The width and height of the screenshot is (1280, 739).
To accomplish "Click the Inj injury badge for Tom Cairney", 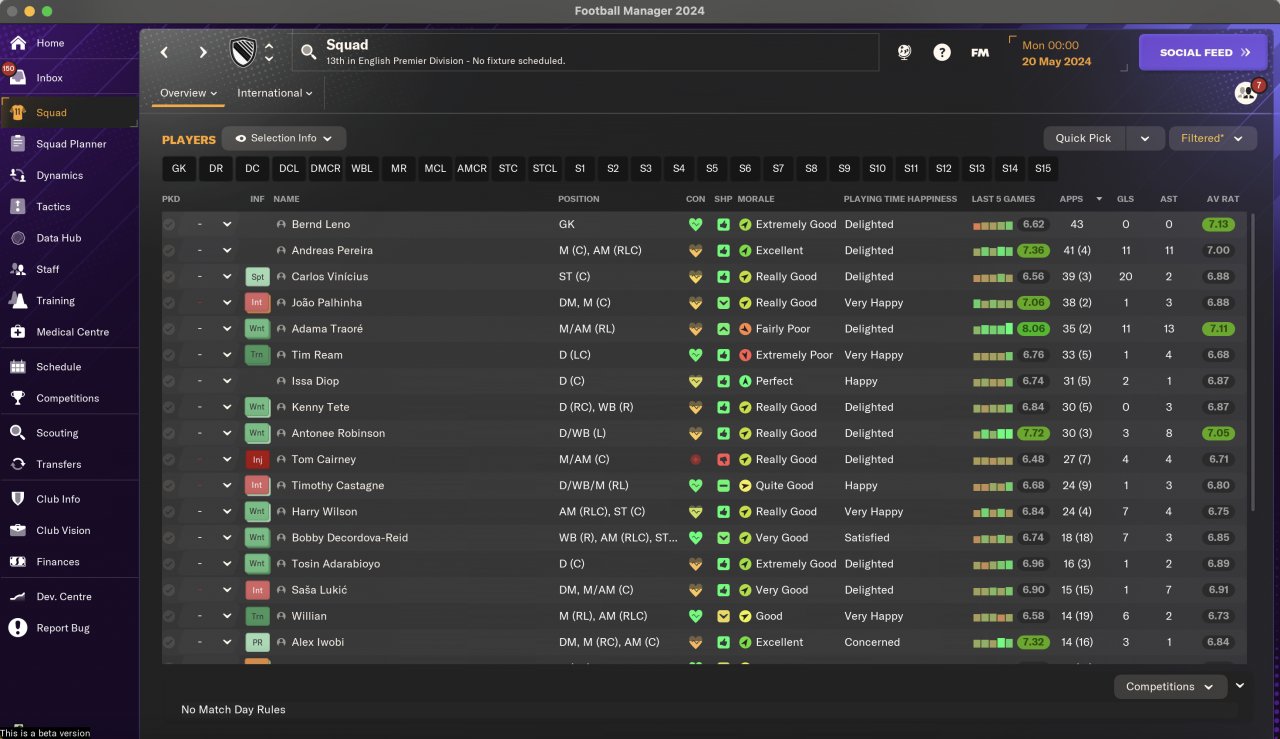I will (257, 459).
